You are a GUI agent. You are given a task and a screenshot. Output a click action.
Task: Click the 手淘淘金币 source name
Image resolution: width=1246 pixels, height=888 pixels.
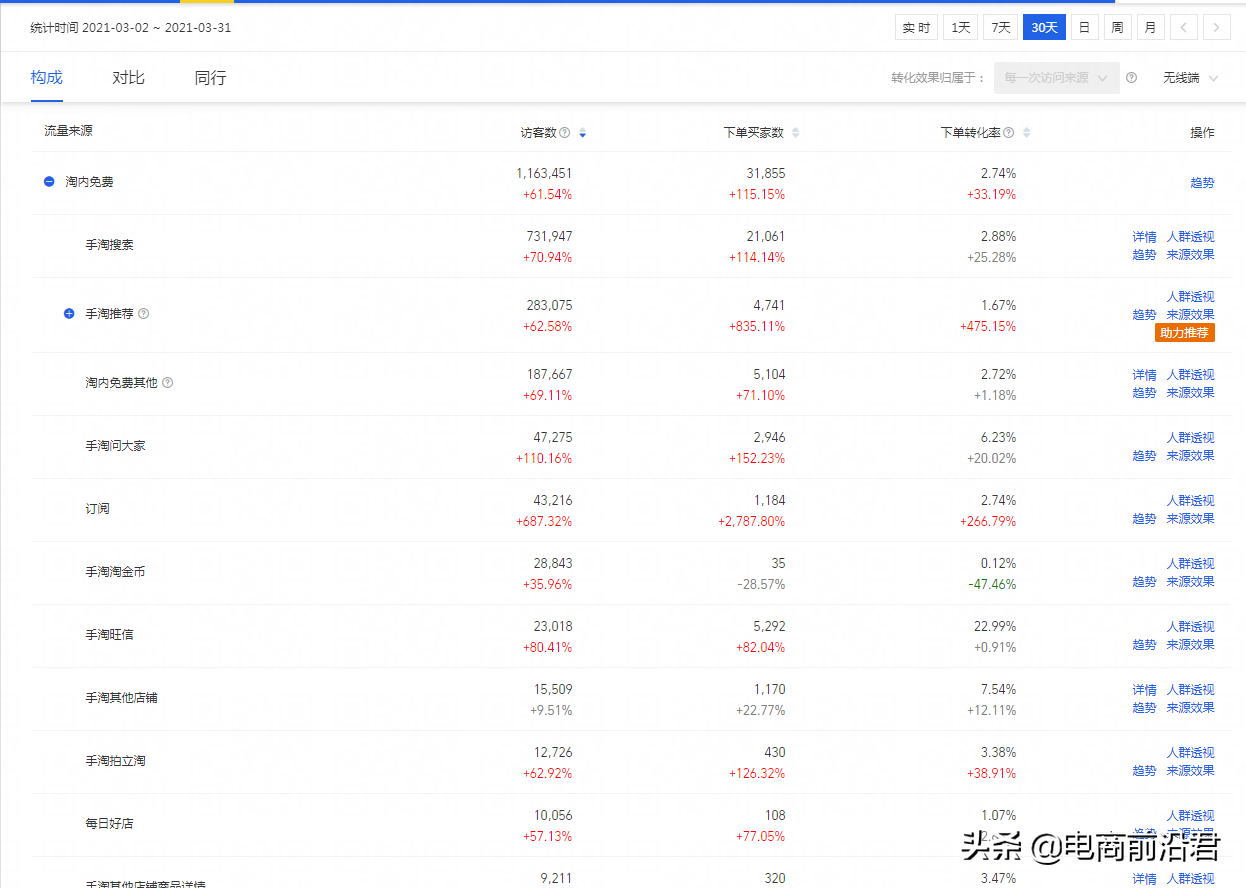click(115, 572)
